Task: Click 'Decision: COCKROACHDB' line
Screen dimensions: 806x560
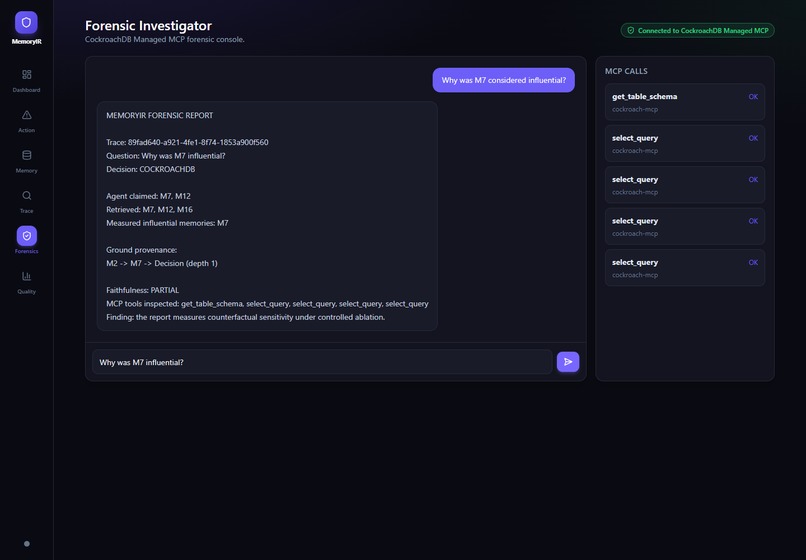Action: click(x=151, y=169)
